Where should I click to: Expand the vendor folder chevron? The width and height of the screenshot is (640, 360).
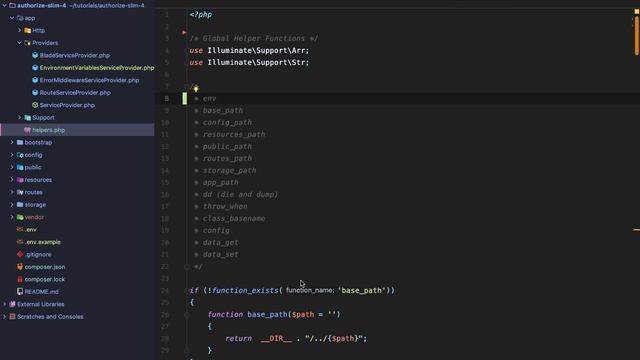[12, 217]
